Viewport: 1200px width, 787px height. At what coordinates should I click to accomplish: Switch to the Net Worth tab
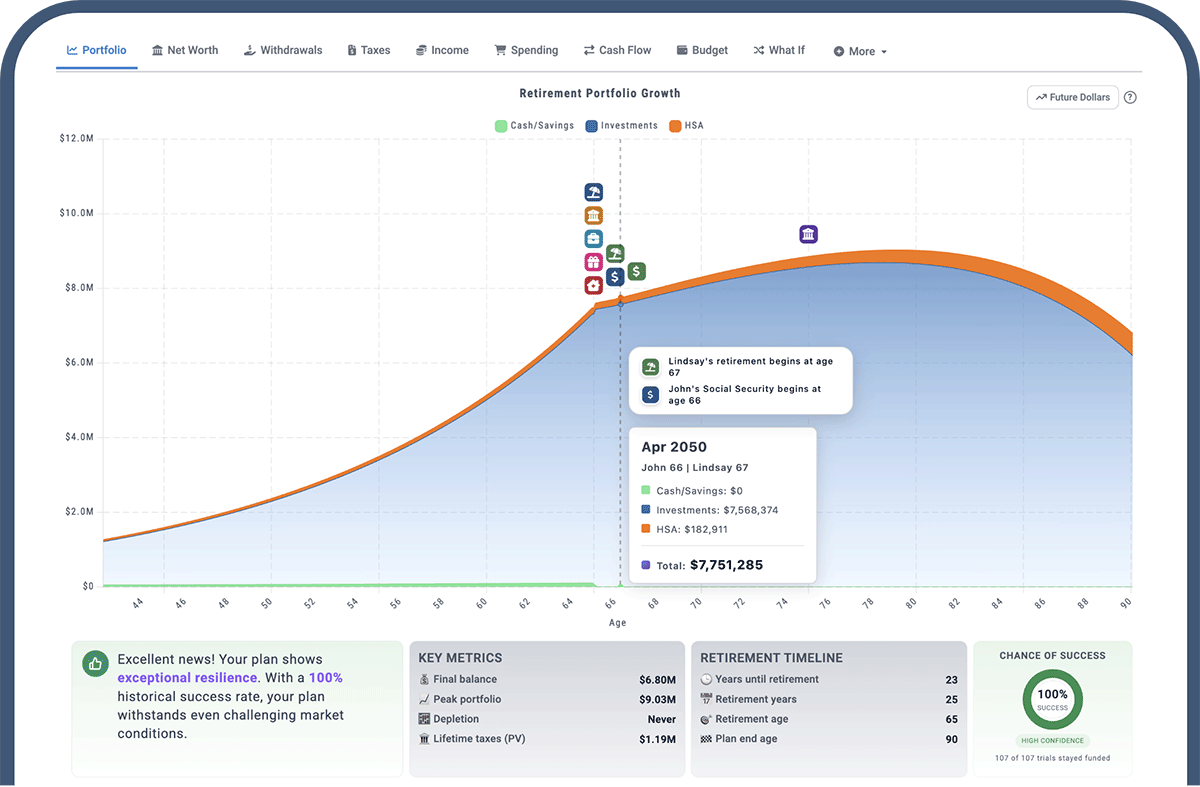(x=185, y=50)
